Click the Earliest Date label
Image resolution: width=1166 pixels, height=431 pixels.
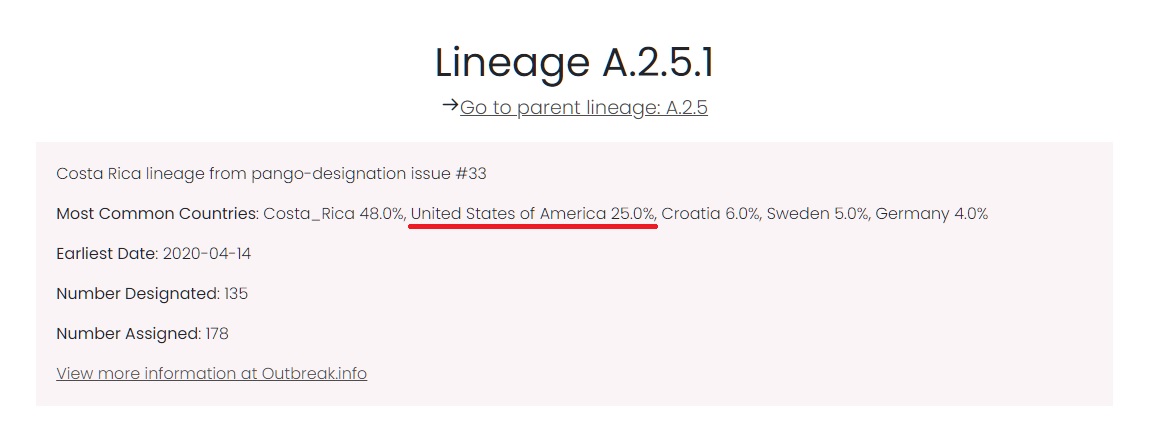pos(106,254)
